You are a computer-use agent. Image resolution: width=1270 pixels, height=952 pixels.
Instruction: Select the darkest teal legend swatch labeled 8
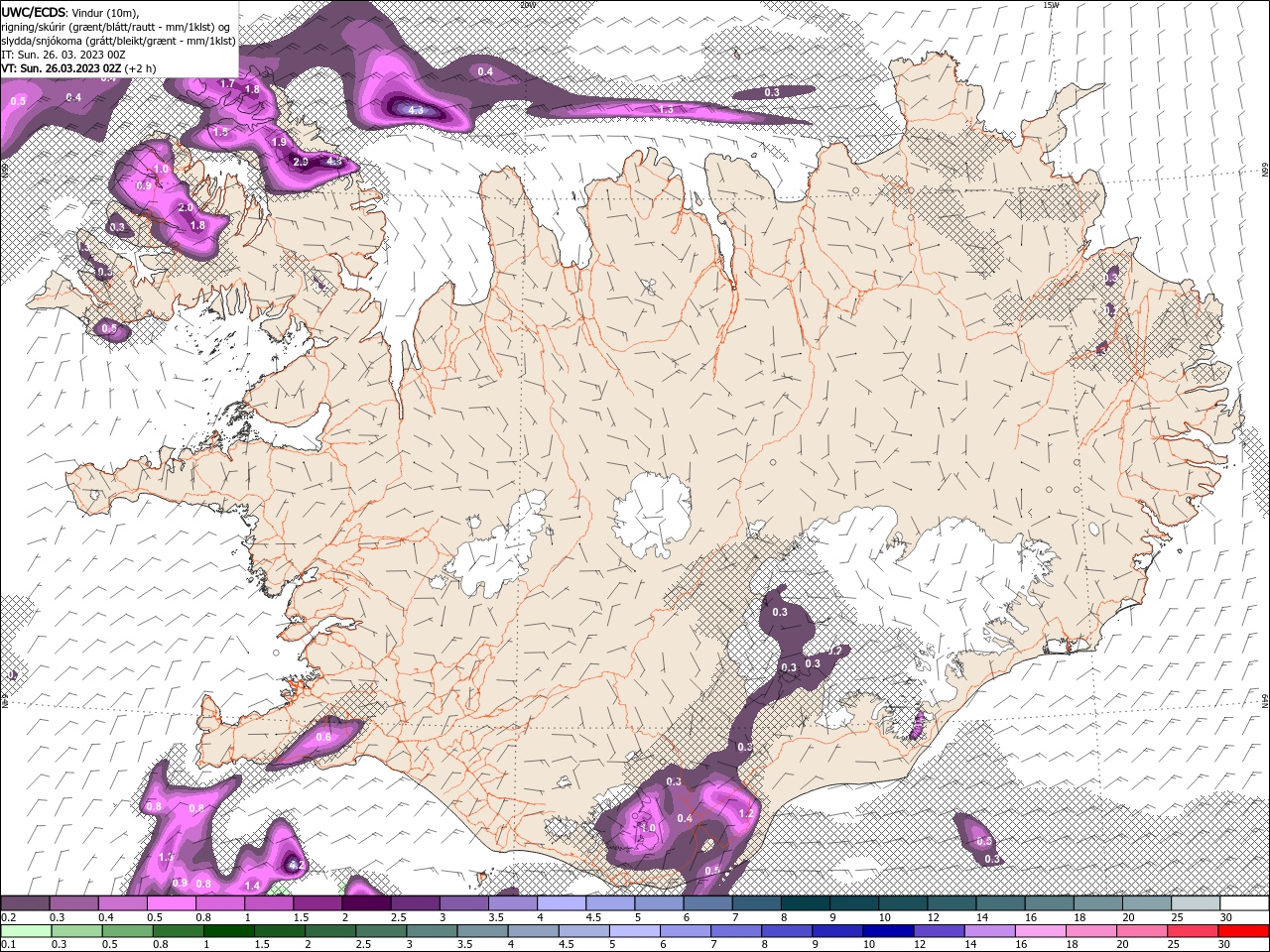point(804,903)
